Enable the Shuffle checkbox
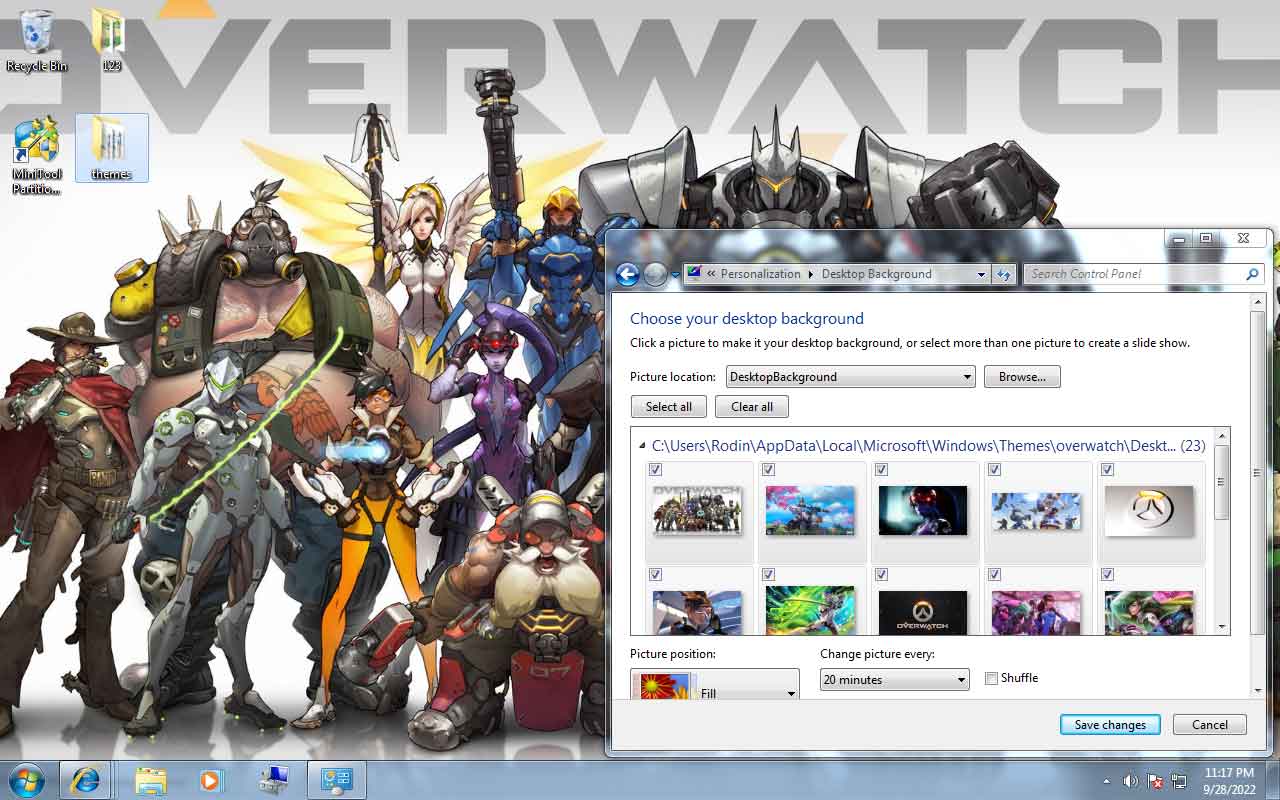1280x800 pixels. pos(991,678)
